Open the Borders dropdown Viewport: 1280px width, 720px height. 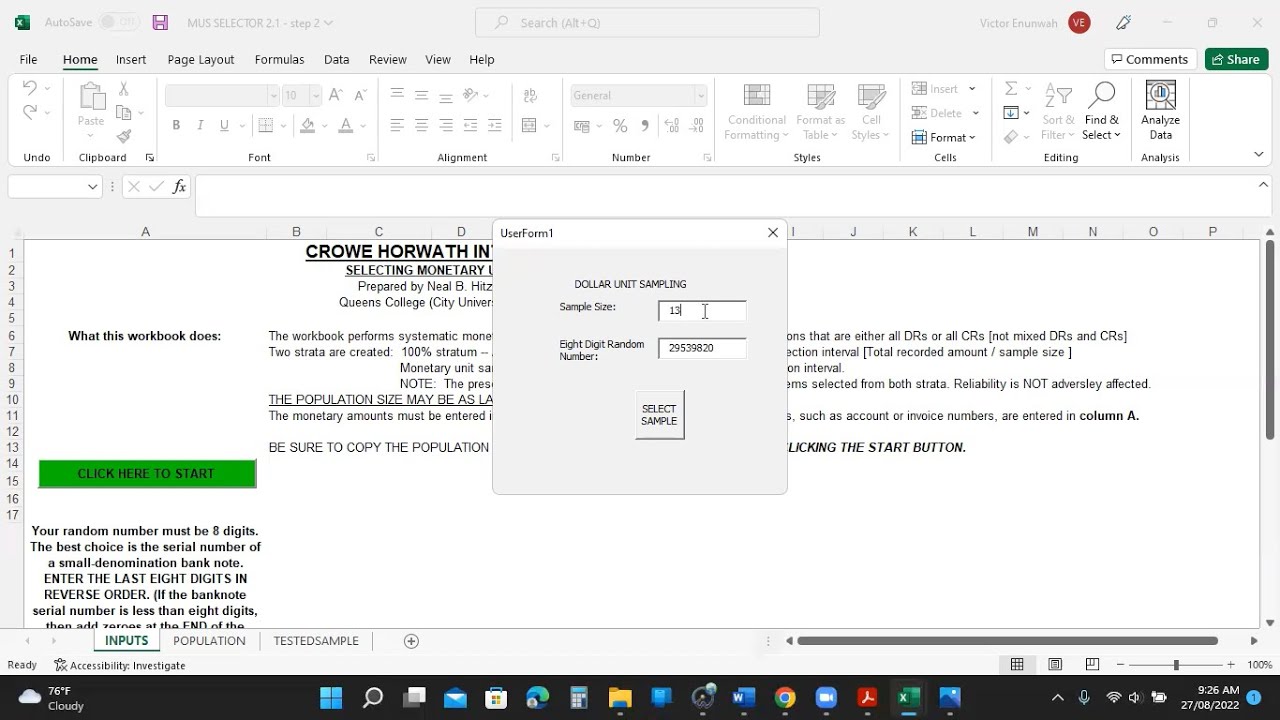(x=283, y=126)
